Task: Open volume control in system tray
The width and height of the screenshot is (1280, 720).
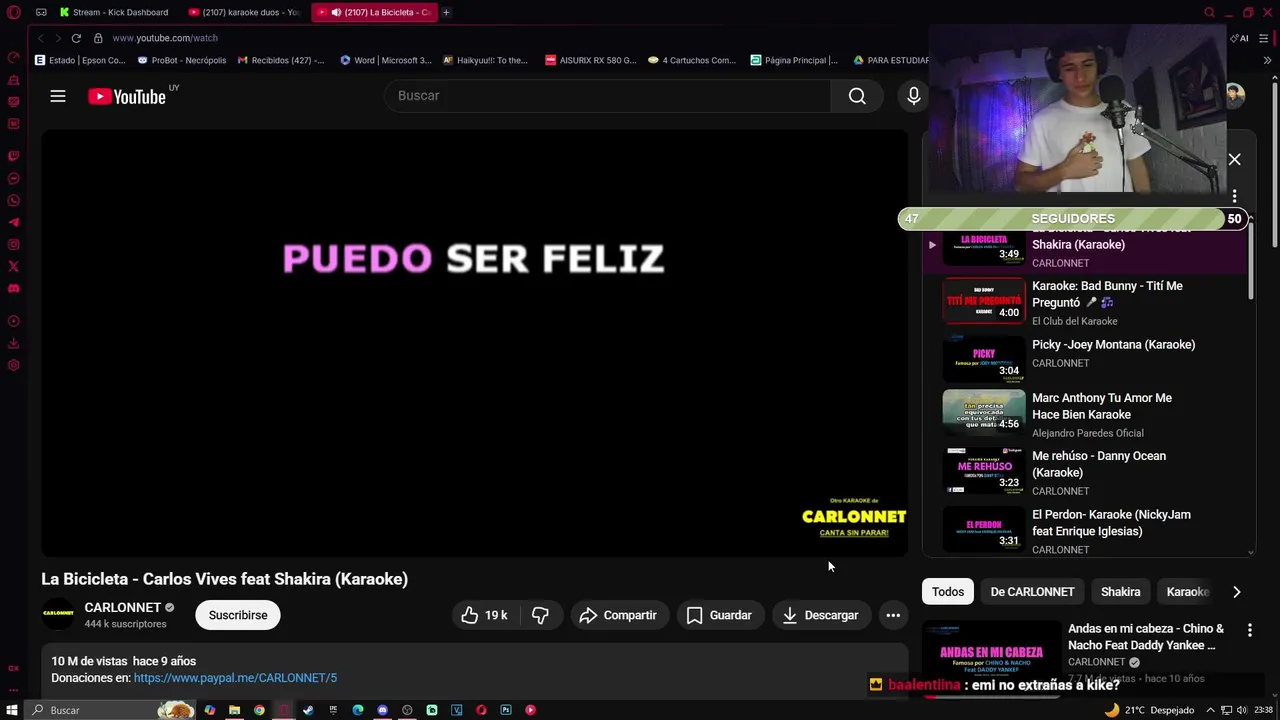Action: point(1241,710)
